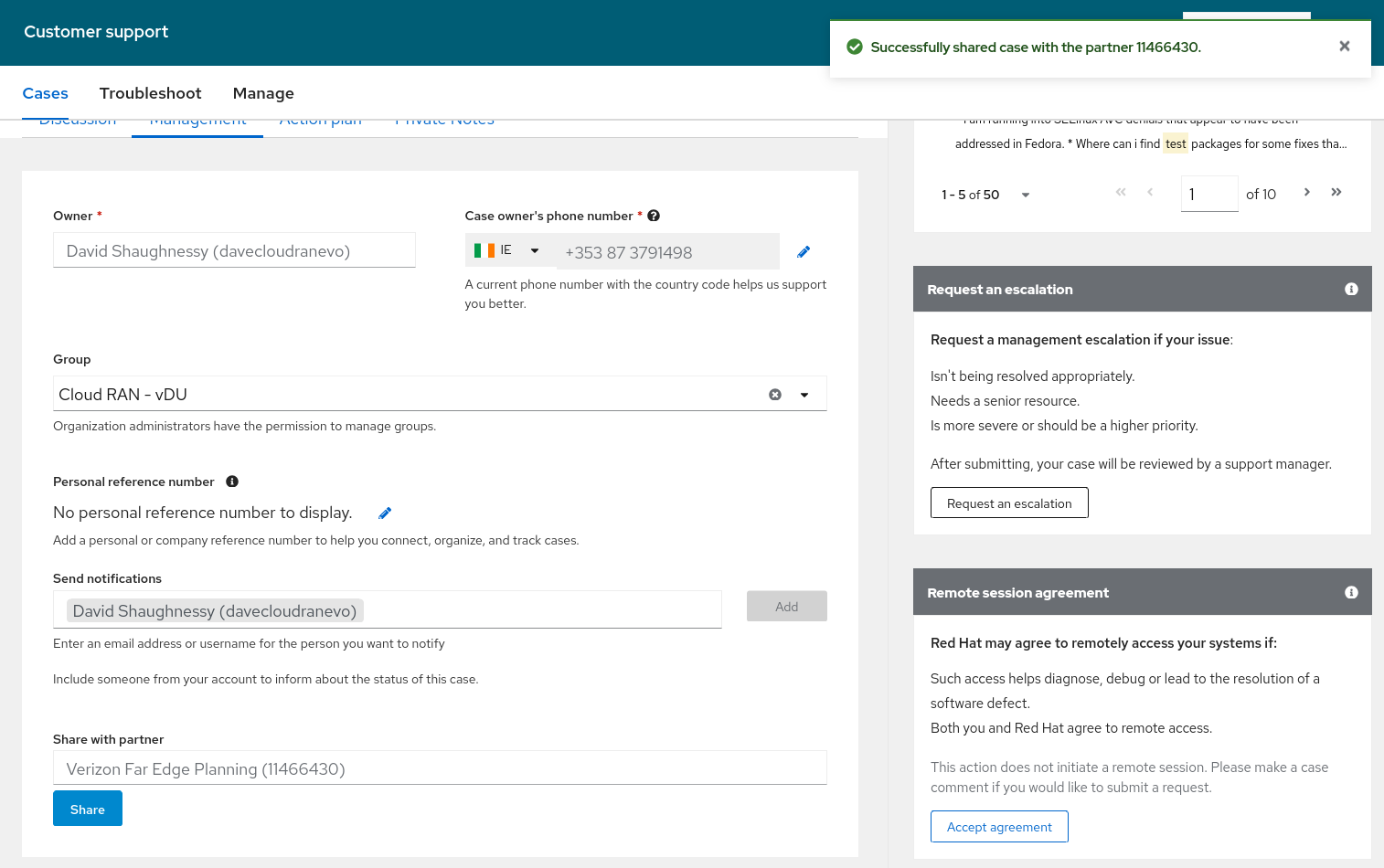
Task: Click the Share with partner field
Action: (440, 768)
